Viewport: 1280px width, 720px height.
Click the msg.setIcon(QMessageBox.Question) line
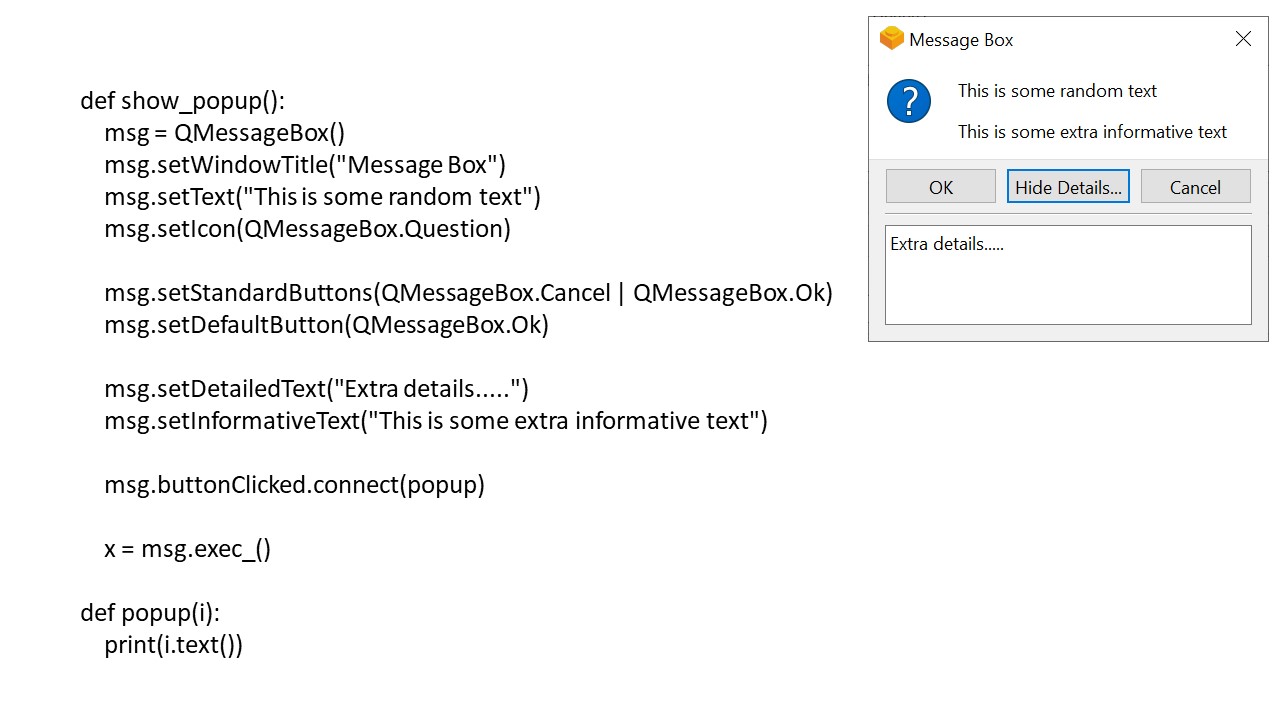[x=307, y=229]
